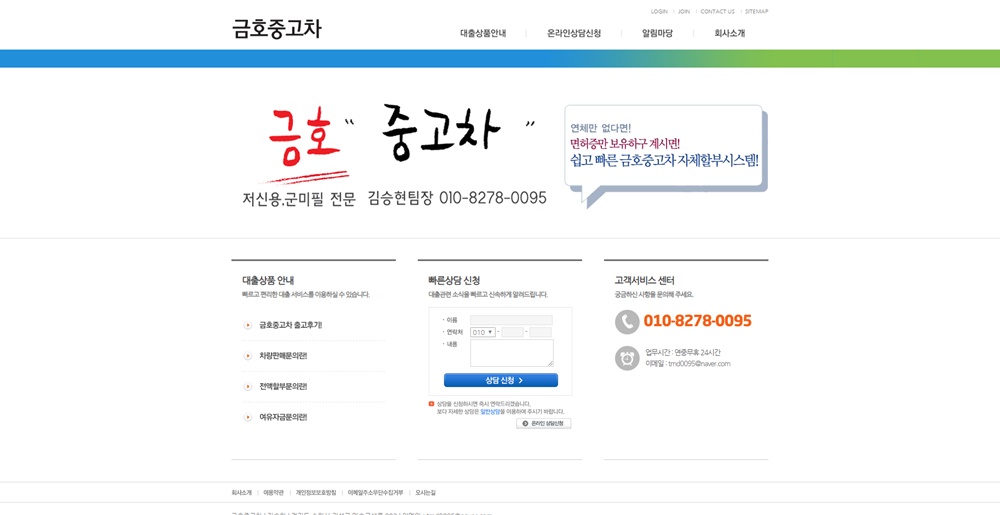
Task: Open the footer 이메일주소무단수집거부 link
Action: pos(376,493)
